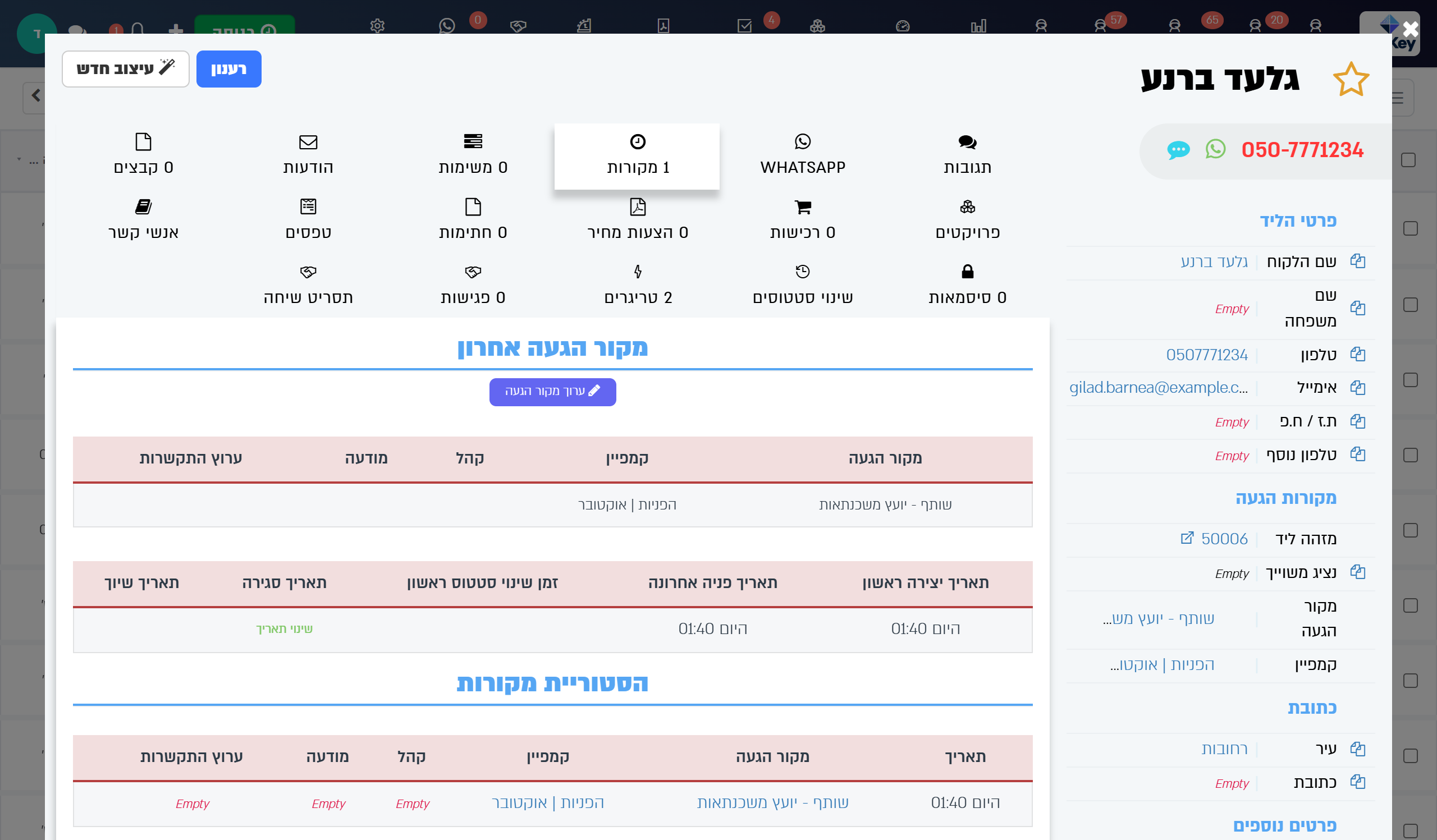Star the lead גלעד ברנע as favorite

tap(1351, 79)
